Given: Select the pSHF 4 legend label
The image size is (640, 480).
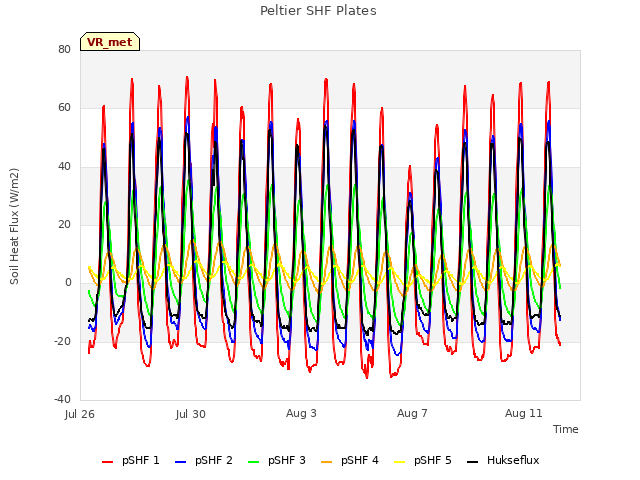Looking at the screenshot, I should pos(360,460).
